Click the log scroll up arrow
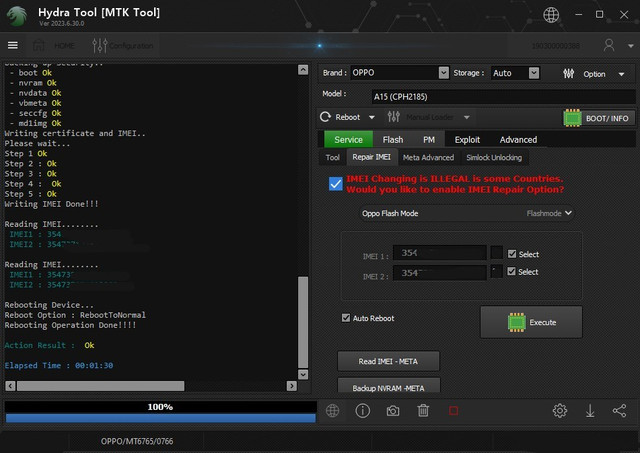The image size is (640, 453). [x=303, y=70]
